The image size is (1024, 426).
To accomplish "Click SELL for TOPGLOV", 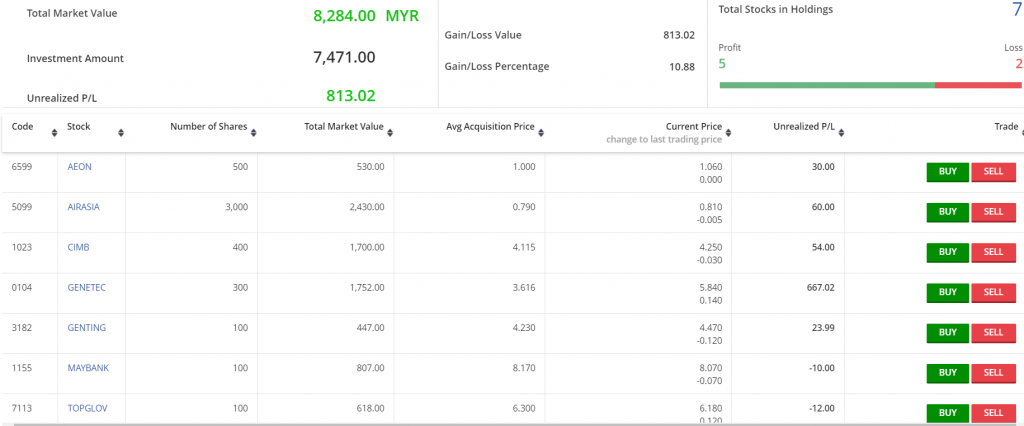I will coord(993,414).
